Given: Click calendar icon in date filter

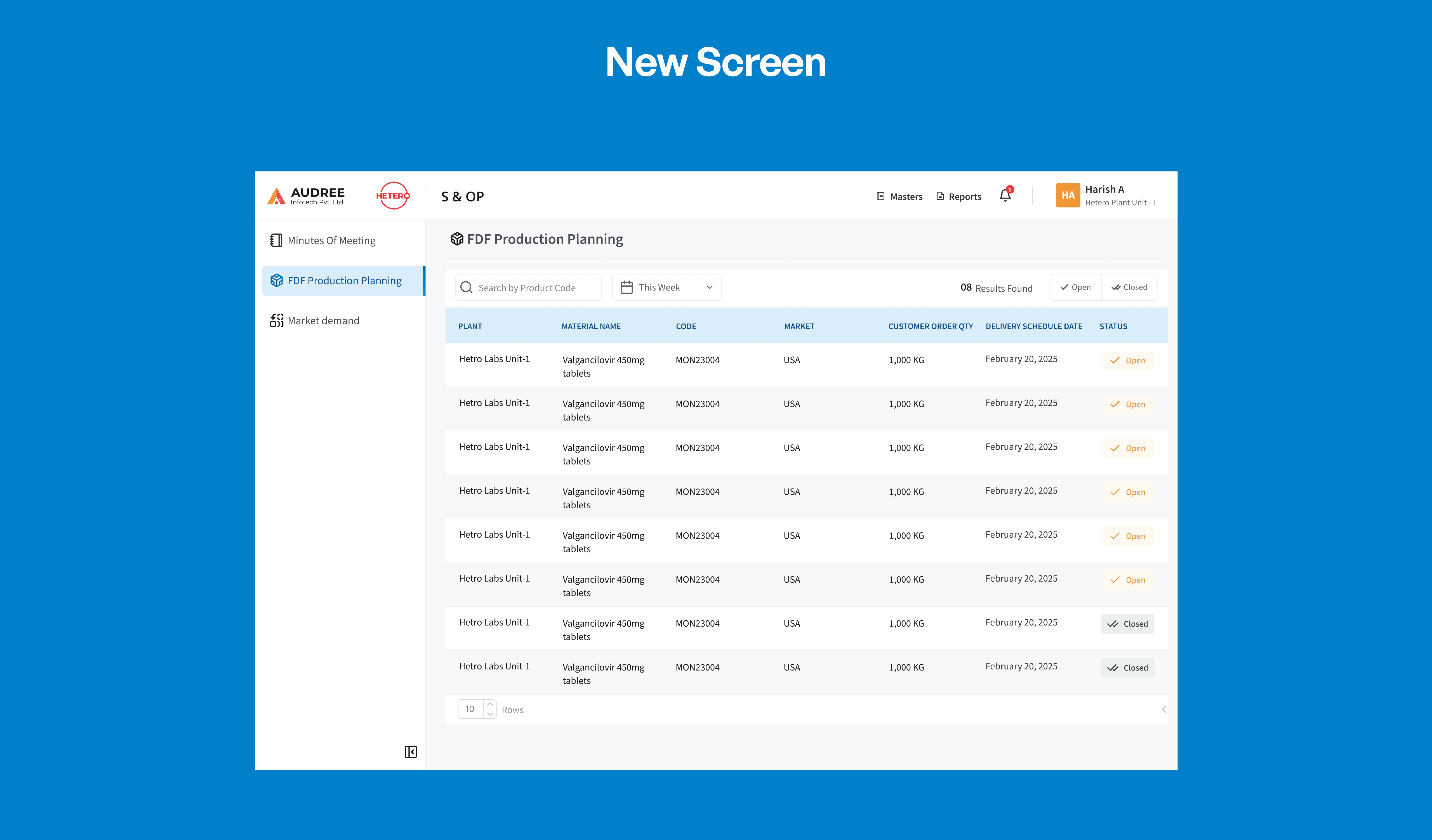Looking at the screenshot, I should [626, 287].
